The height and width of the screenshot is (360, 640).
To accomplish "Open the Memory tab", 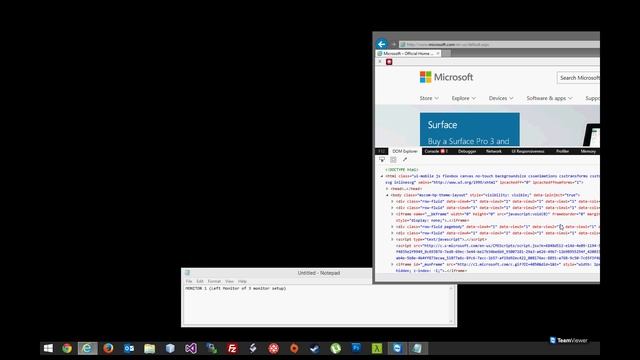I will point(588,151).
